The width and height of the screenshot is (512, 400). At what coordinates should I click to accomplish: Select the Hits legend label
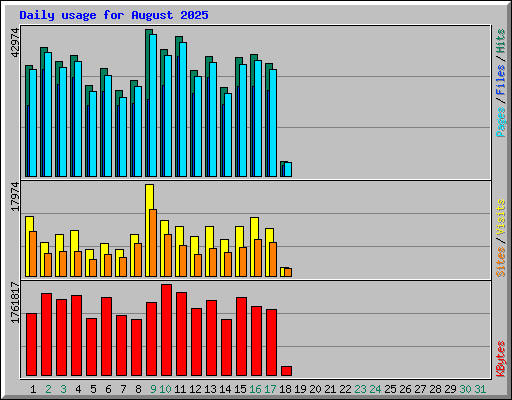tap(500, 41)
